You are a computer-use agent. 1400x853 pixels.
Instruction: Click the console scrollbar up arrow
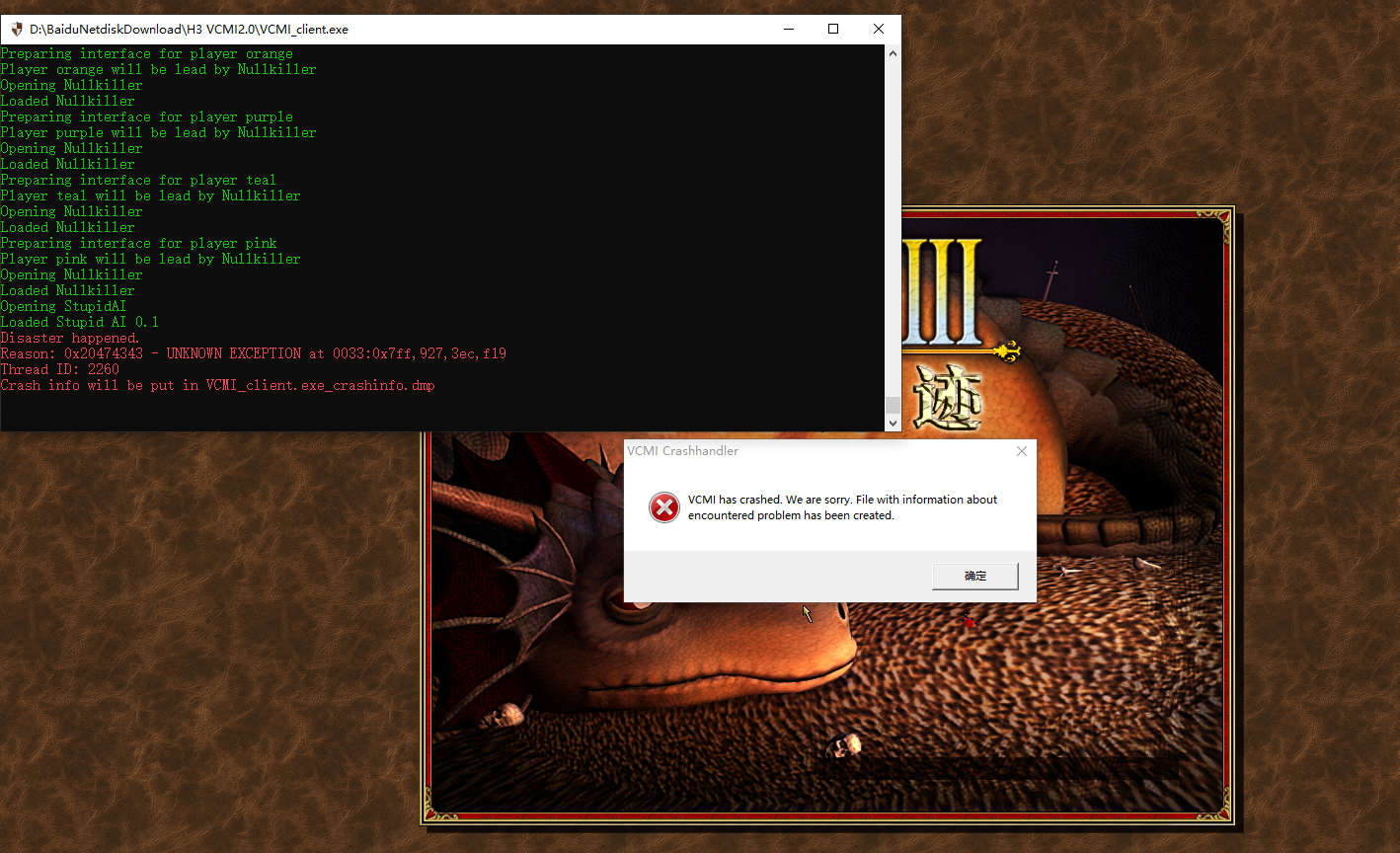tap(893, 53)
